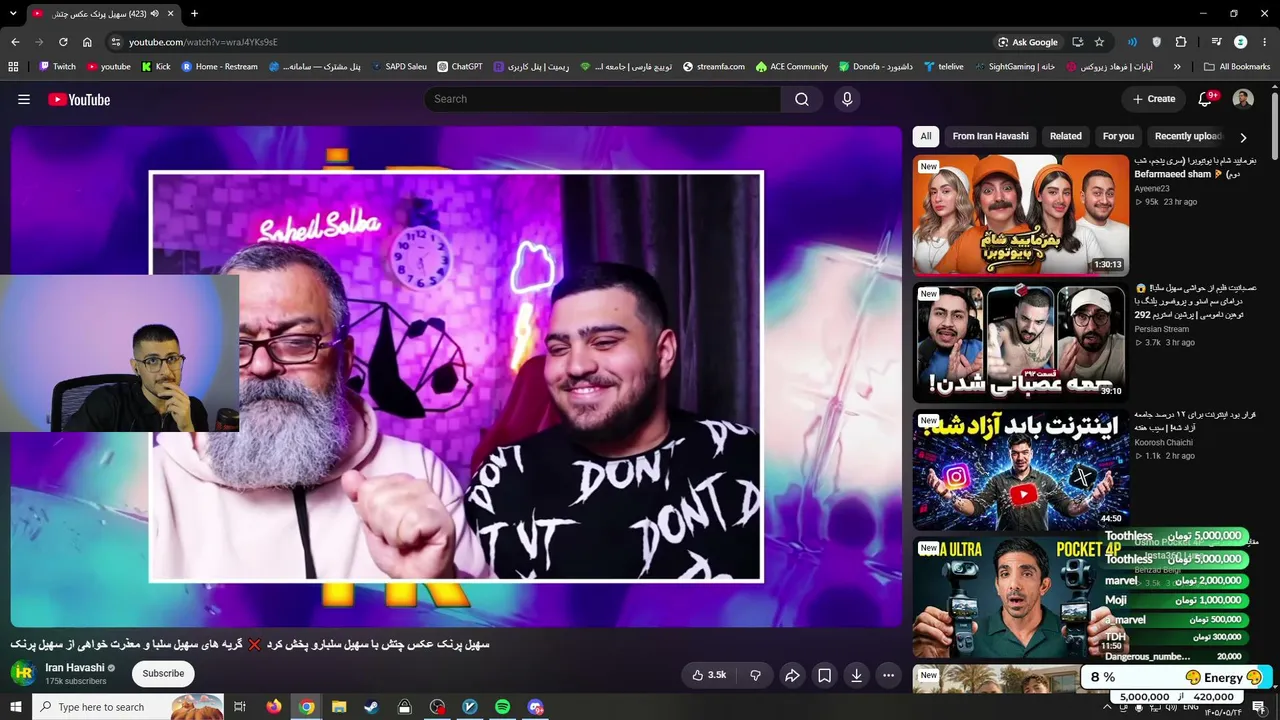Open the SAPD Saleu bookmark

398,67
